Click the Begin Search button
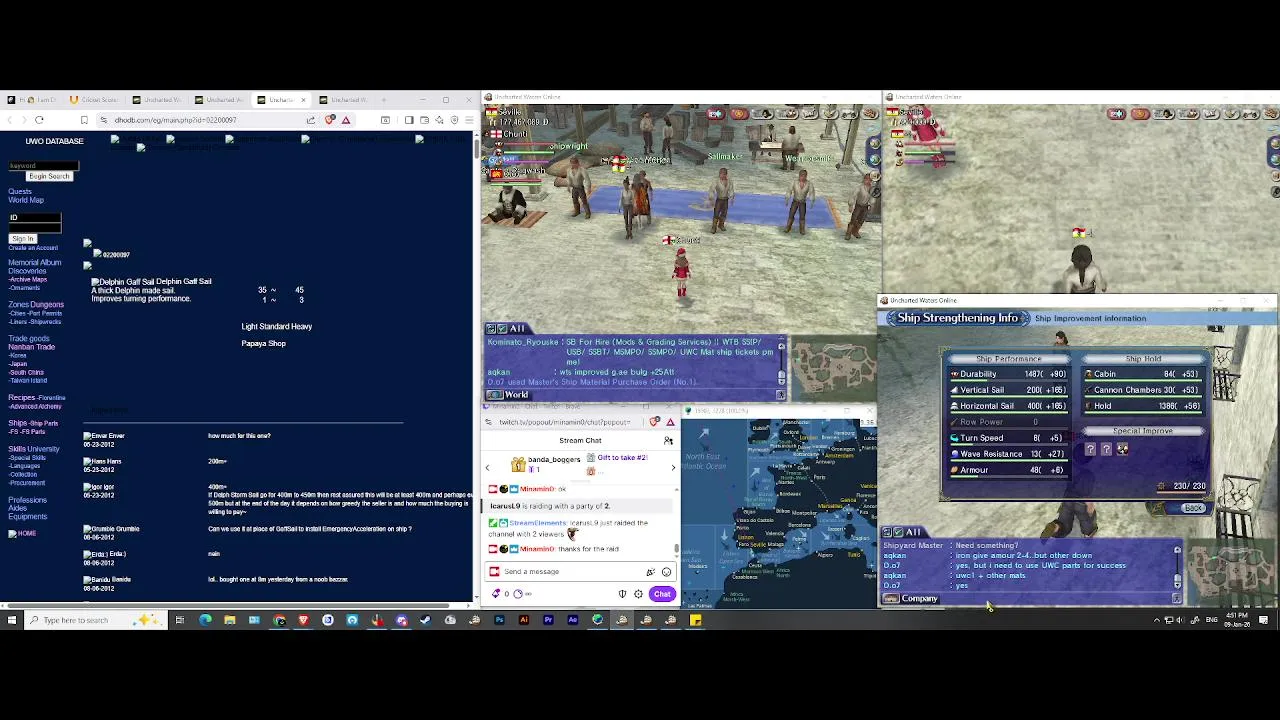The width and height of the screenshot is (1280, 720). click(49, 176)
